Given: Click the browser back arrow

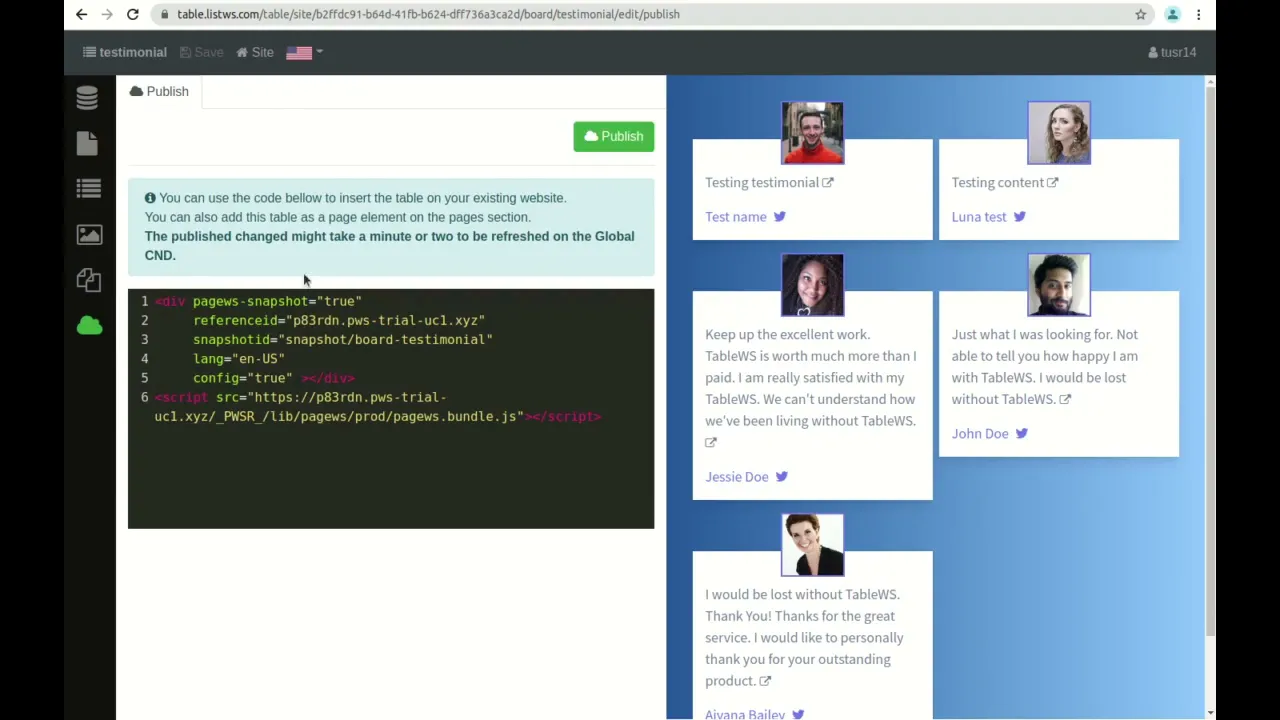Looking at the screenshot, I should click(81, 14).
